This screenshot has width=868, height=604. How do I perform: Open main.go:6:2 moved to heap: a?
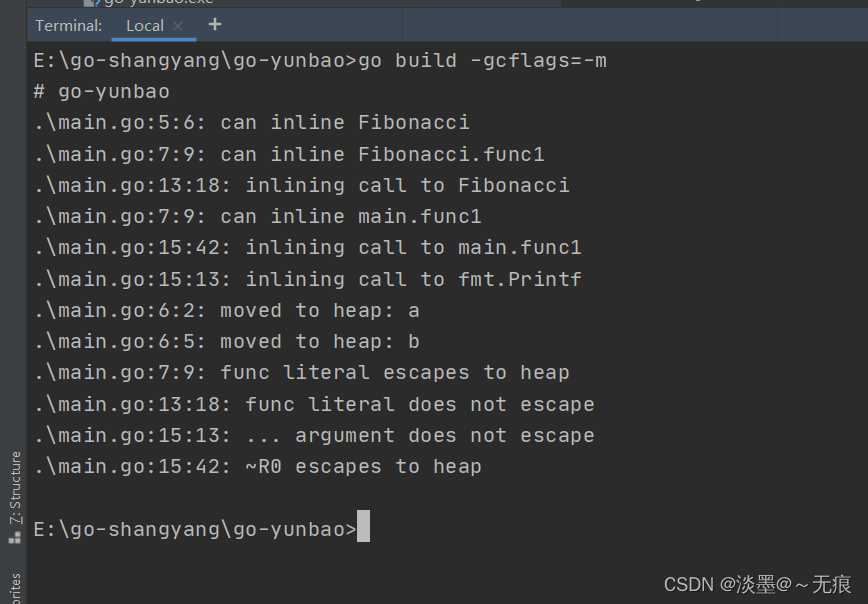click(120, 310)
